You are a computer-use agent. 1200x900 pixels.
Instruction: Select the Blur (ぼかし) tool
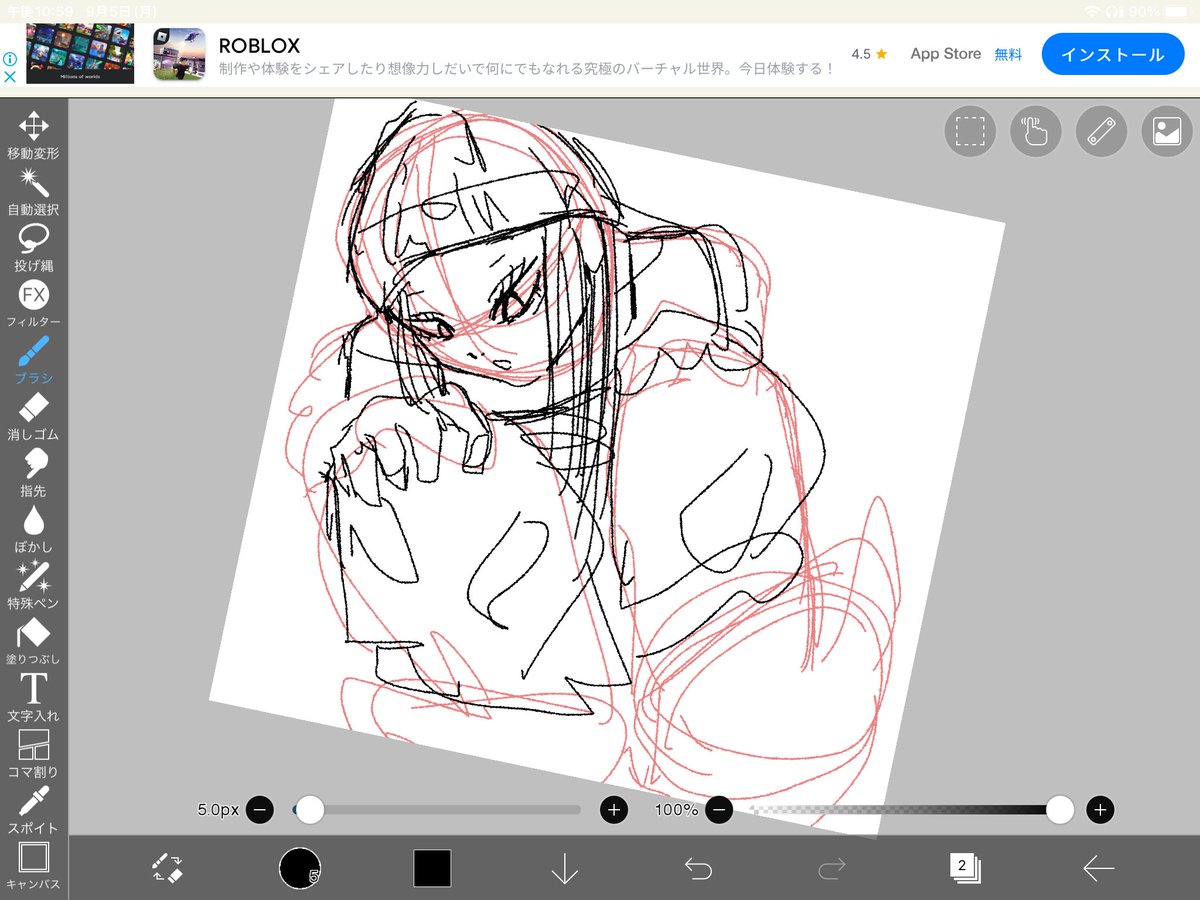tap(33, 529)
